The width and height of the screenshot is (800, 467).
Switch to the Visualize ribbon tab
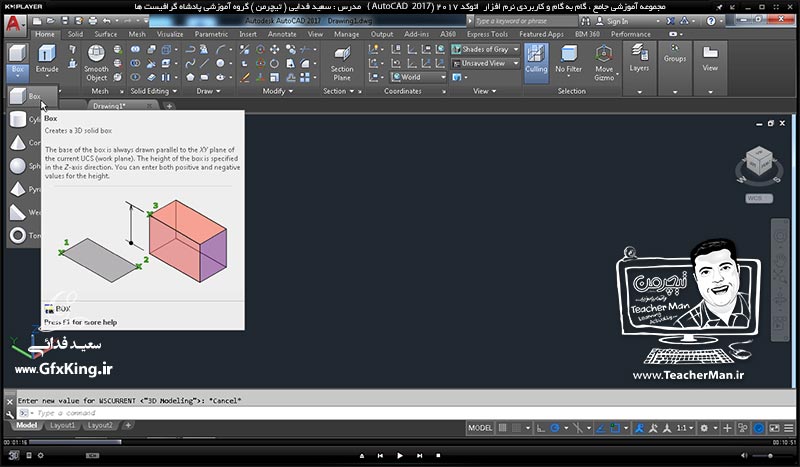coord(170,34)
